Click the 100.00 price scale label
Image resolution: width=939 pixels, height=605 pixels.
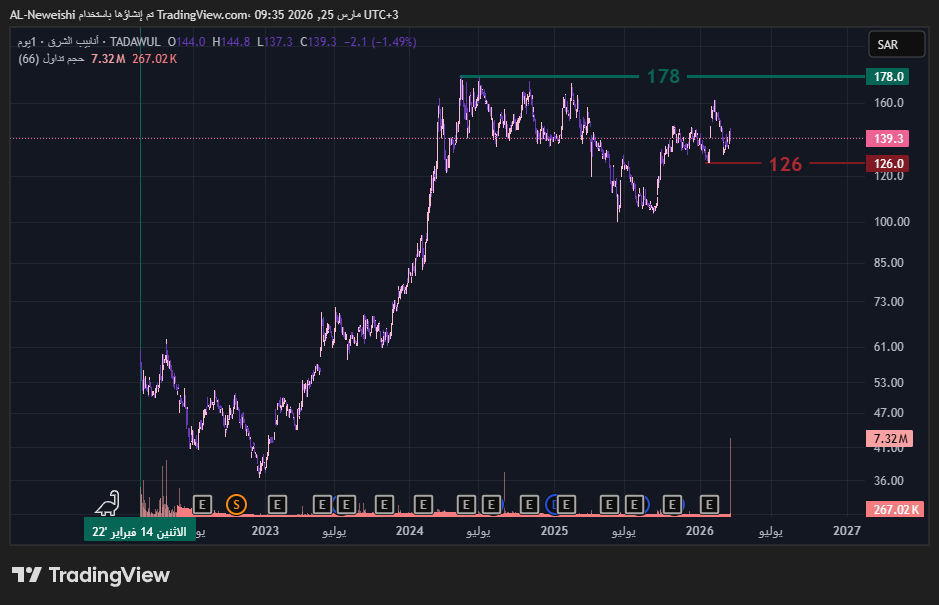pyautogui.click(x=892, y=222)
